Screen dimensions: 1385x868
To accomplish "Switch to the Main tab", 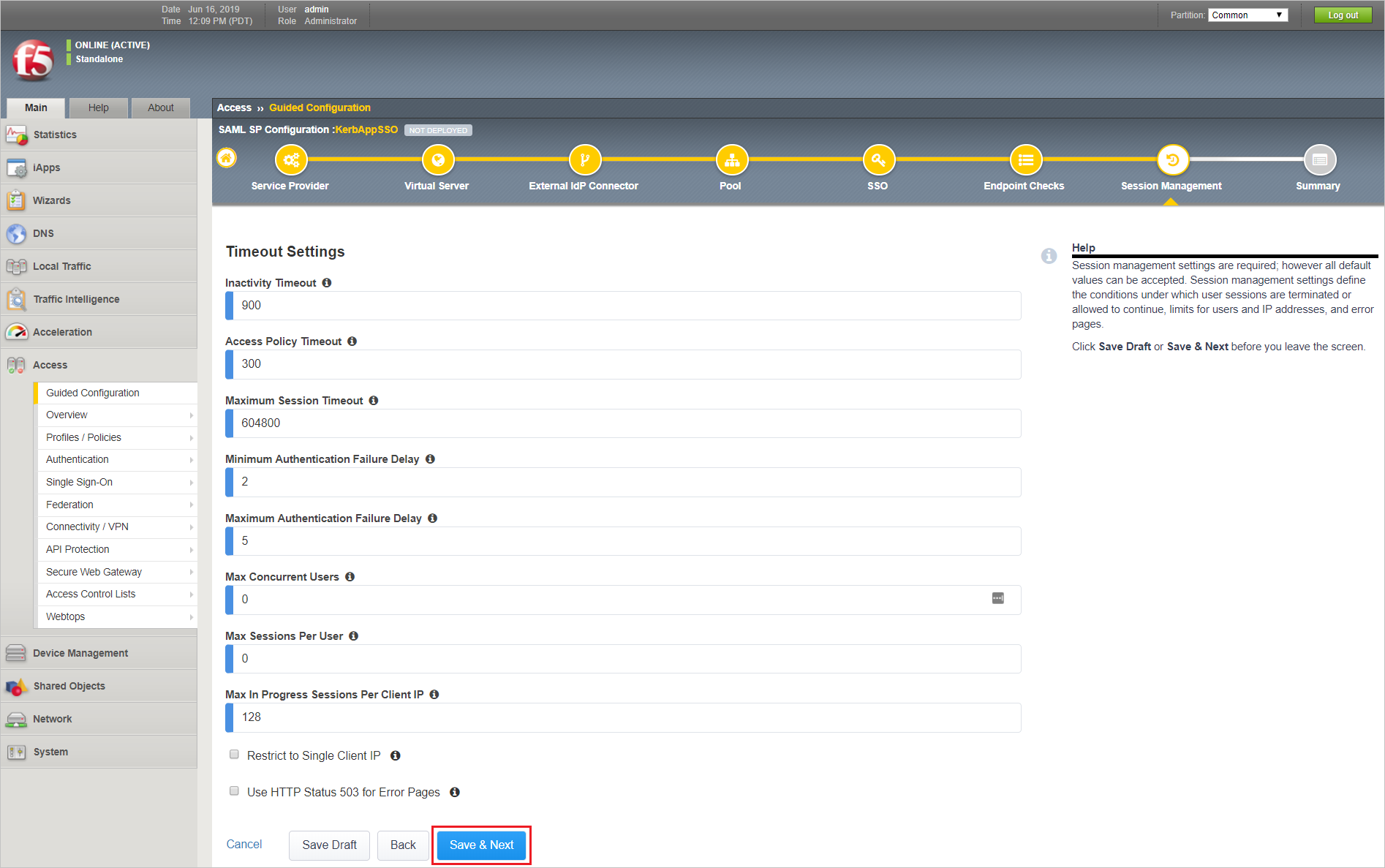I will click(36, 107).
